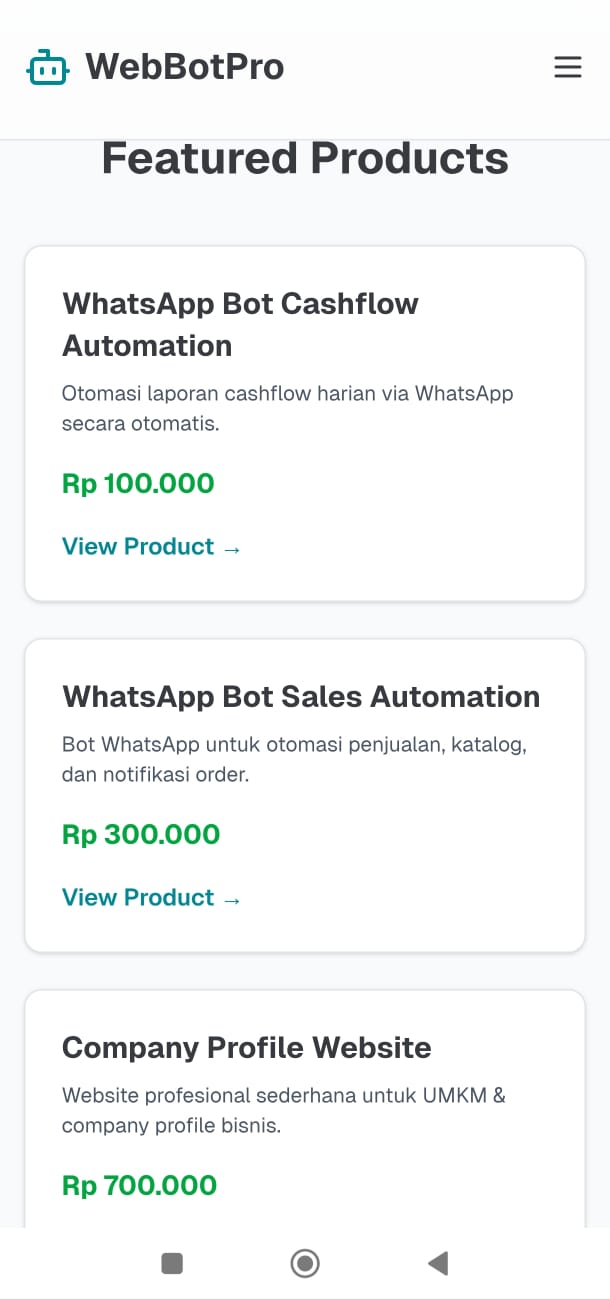Viewport: 610px width, 1299px height.
Task: Click the Rp 300.000 price
Action: [141, 835]
